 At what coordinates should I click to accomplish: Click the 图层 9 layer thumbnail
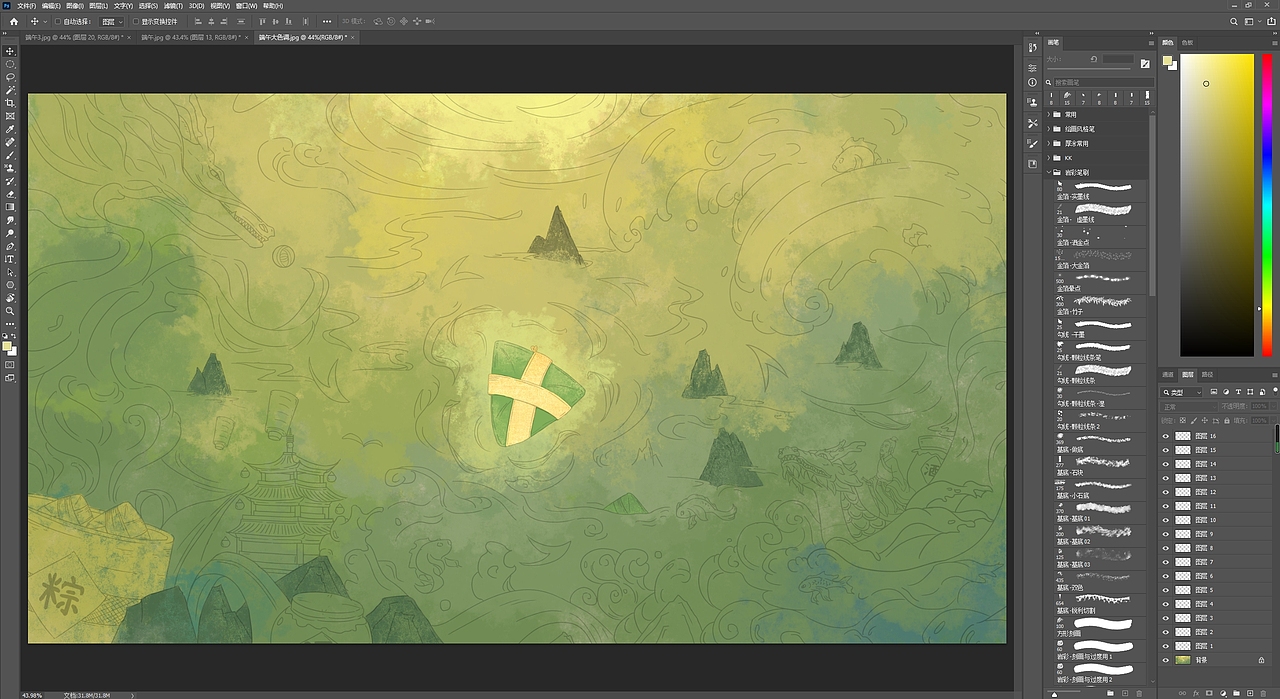pos(1183,534)
